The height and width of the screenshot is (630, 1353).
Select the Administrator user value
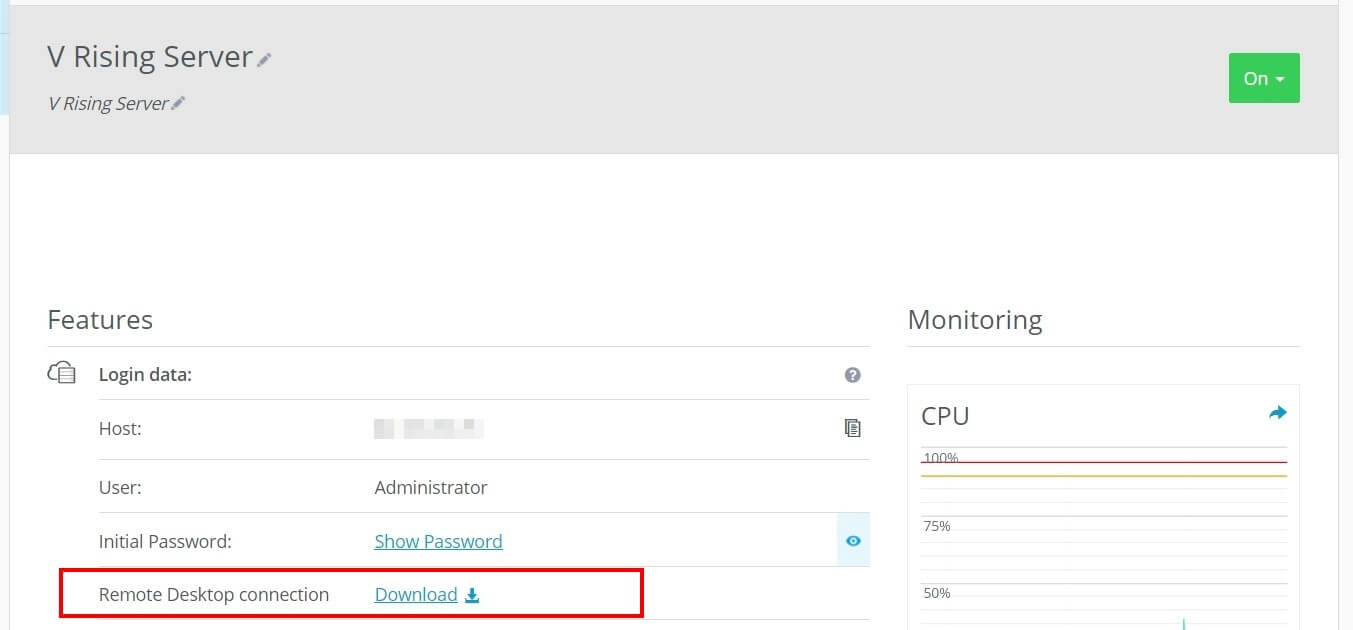(x=431, y=488)
